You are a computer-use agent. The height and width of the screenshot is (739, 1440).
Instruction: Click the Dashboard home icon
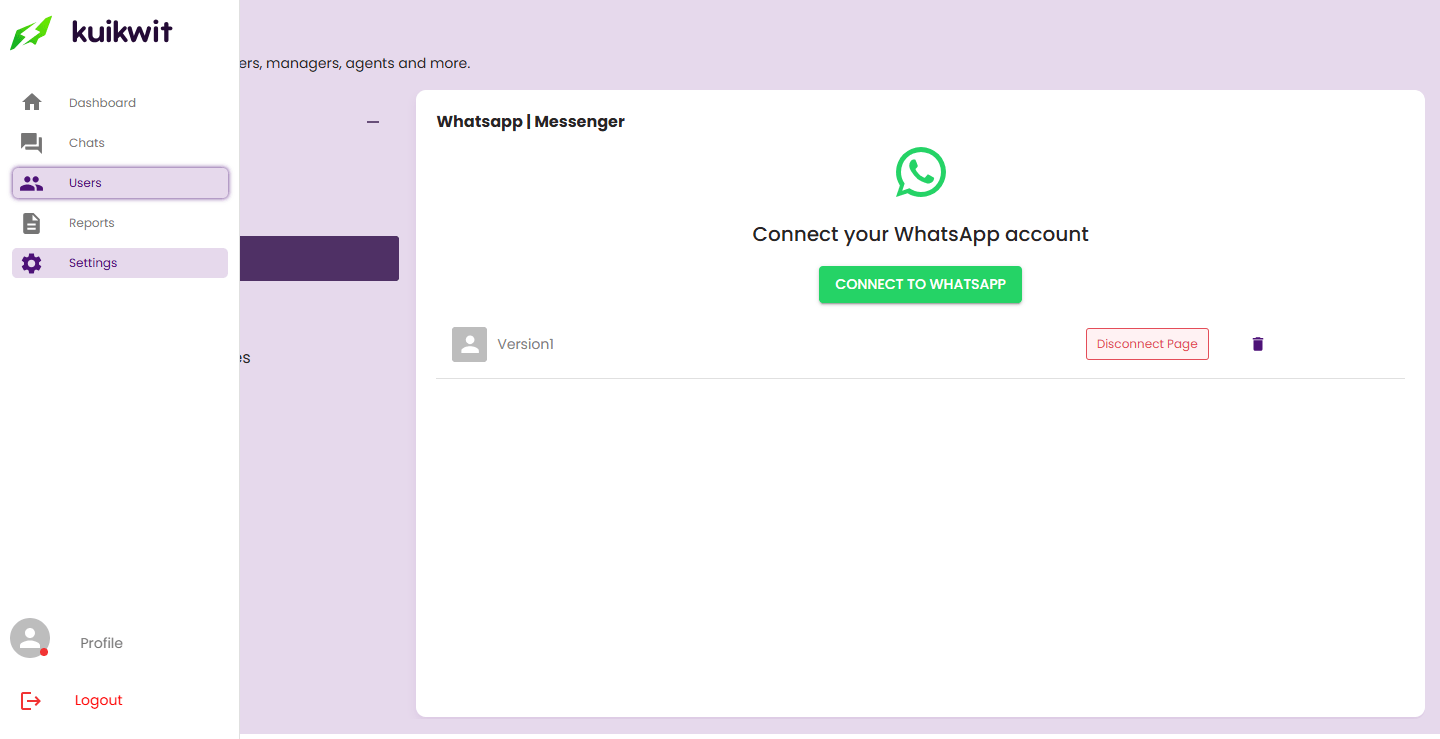click(32, 102)
